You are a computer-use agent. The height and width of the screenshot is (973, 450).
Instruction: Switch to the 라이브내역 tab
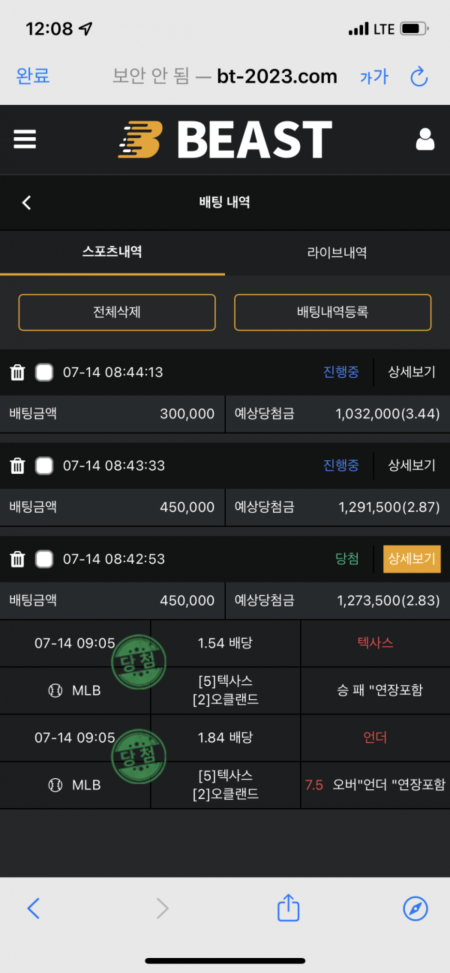coord(337,253)
